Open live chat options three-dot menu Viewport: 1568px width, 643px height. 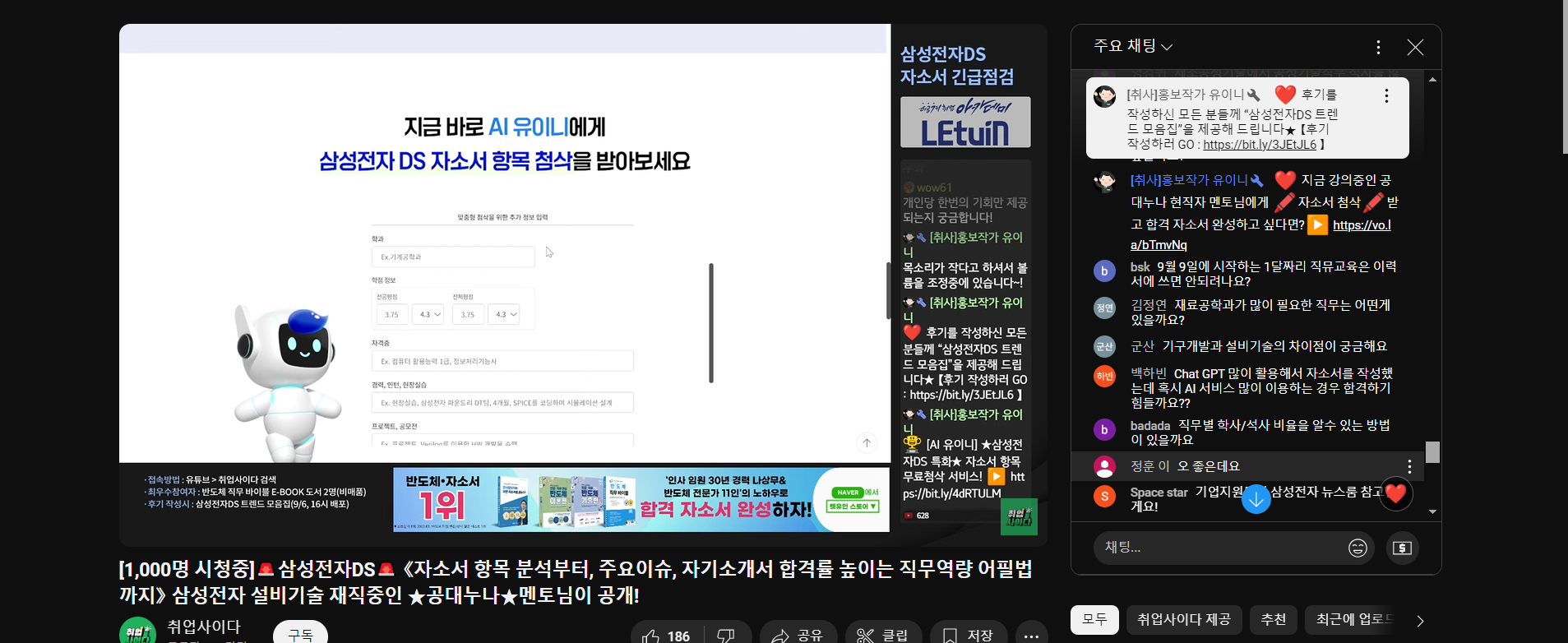click(x=1378, y=48)
